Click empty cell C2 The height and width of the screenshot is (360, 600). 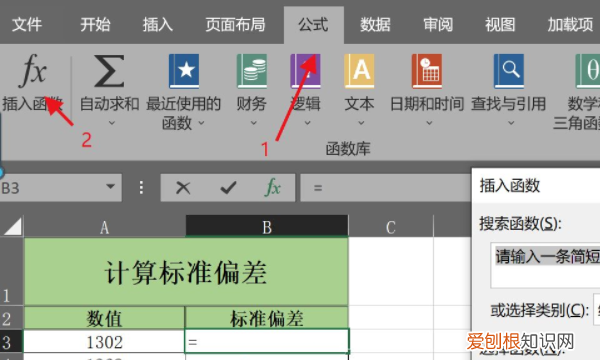(x=391, y=318)
